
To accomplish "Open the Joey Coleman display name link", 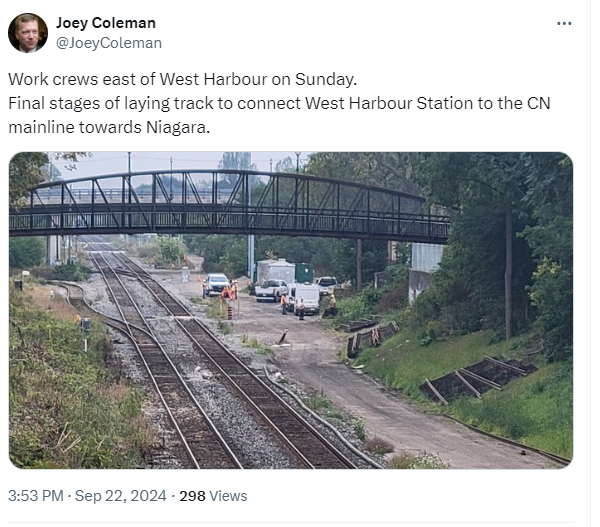I will (x=105, y=23).
